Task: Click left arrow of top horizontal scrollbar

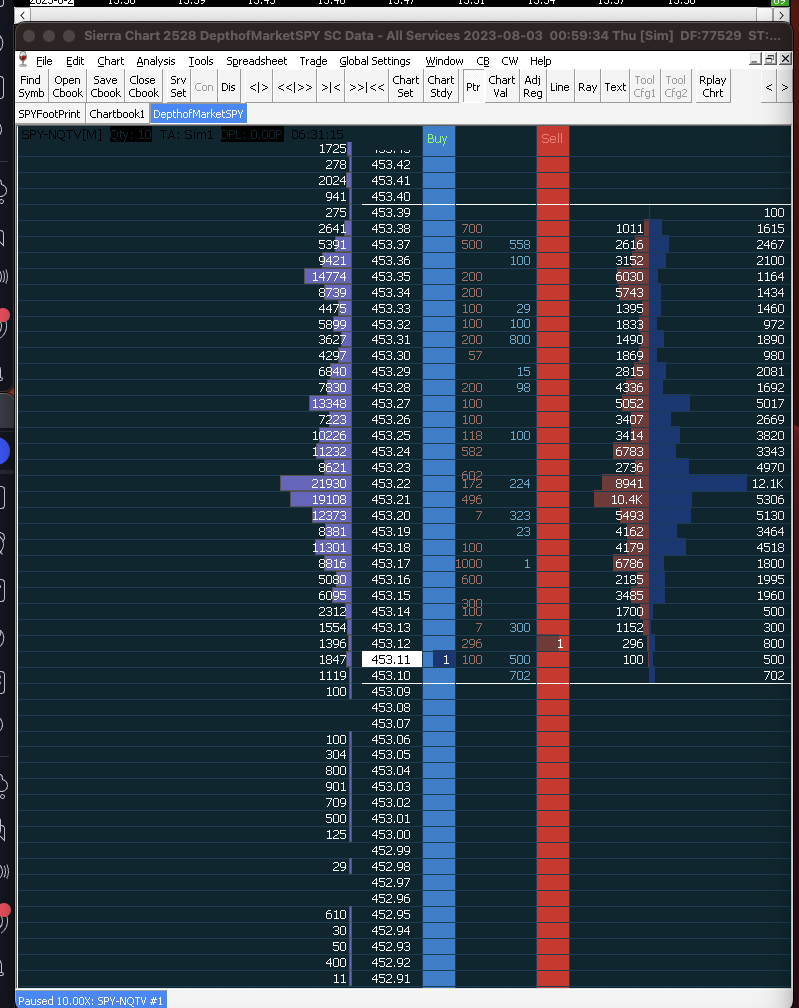Action: pos(22,15)
